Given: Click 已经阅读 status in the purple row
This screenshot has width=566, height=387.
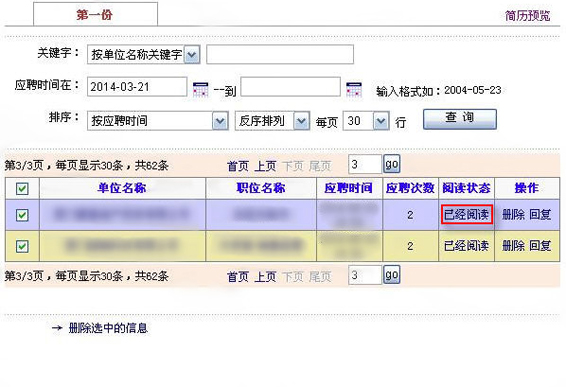Looking at the screenshot, I should (466, 214).
